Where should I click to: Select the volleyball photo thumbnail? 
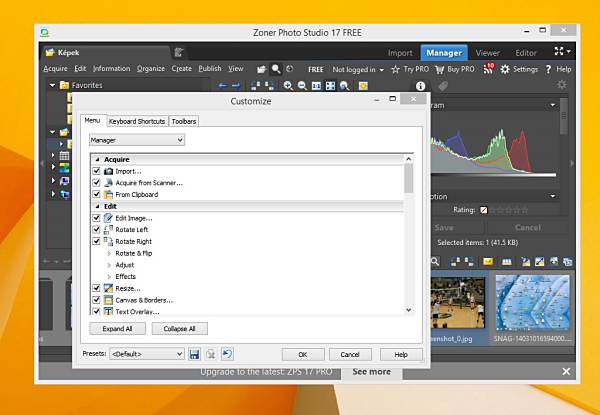coord(458,303)
